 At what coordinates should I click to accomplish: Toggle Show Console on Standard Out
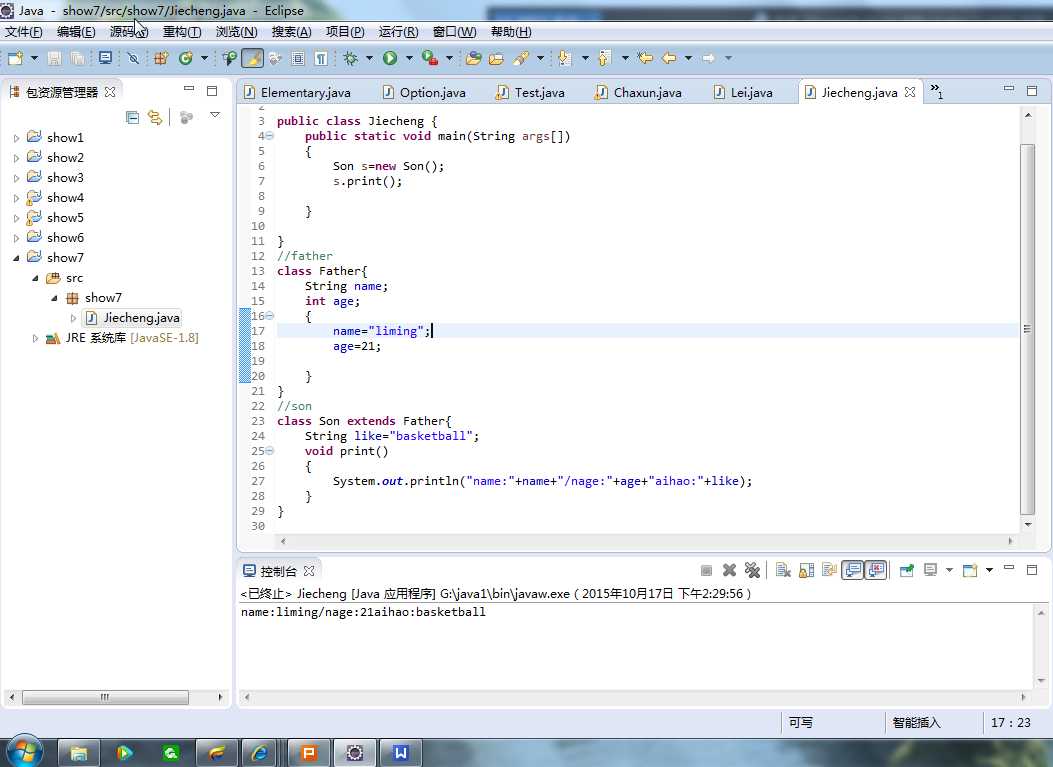pos(853,571)
